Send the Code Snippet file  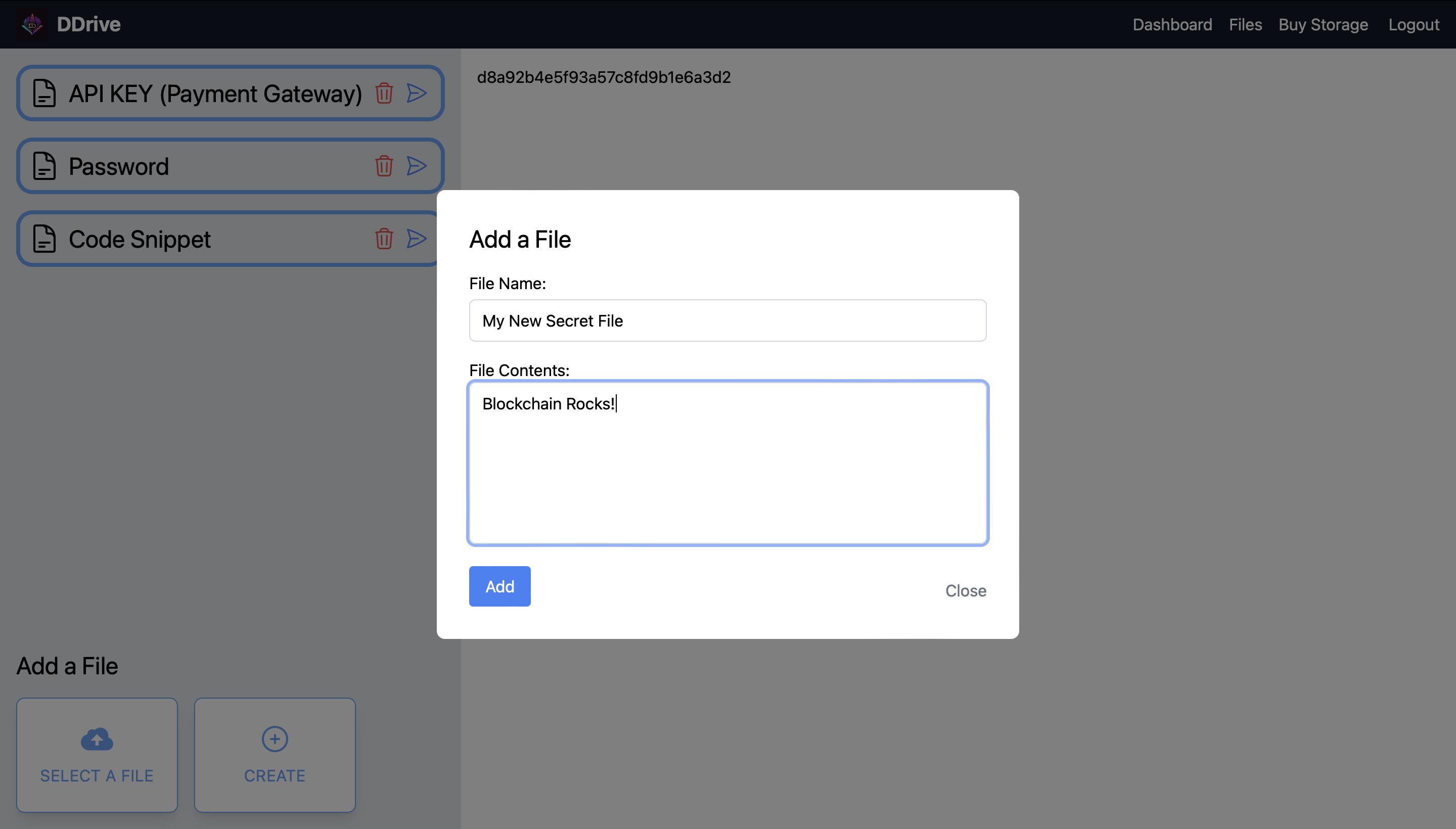click(417, 239)
